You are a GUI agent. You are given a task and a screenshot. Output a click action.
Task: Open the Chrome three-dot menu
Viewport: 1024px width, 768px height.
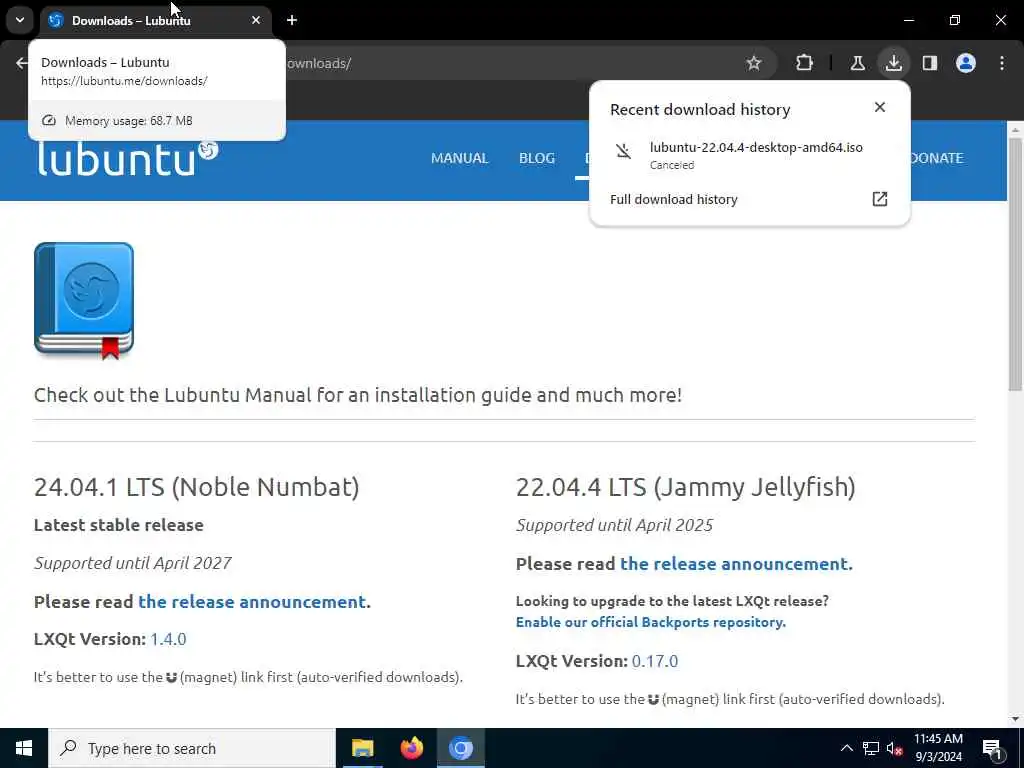pyautogui.click(x=1002, y=63)
